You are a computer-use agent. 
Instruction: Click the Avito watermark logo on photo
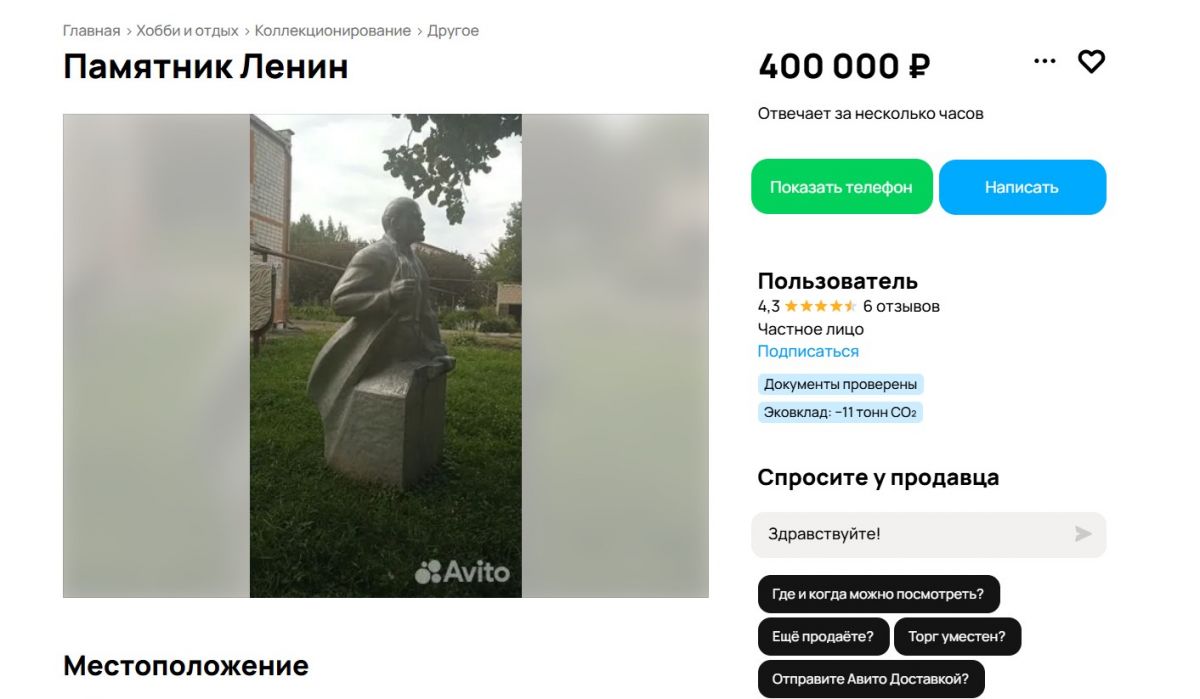tap(462, 572)
